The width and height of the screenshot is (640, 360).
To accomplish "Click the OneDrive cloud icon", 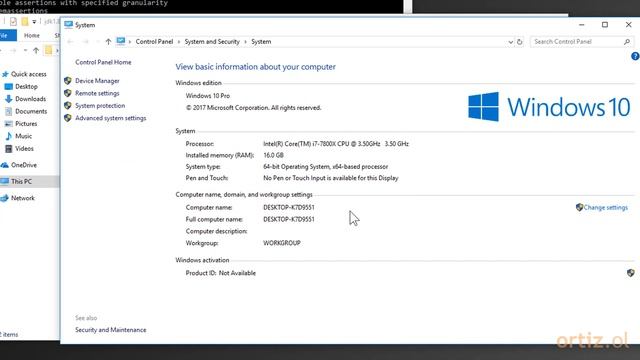I will tap(4, 165).
